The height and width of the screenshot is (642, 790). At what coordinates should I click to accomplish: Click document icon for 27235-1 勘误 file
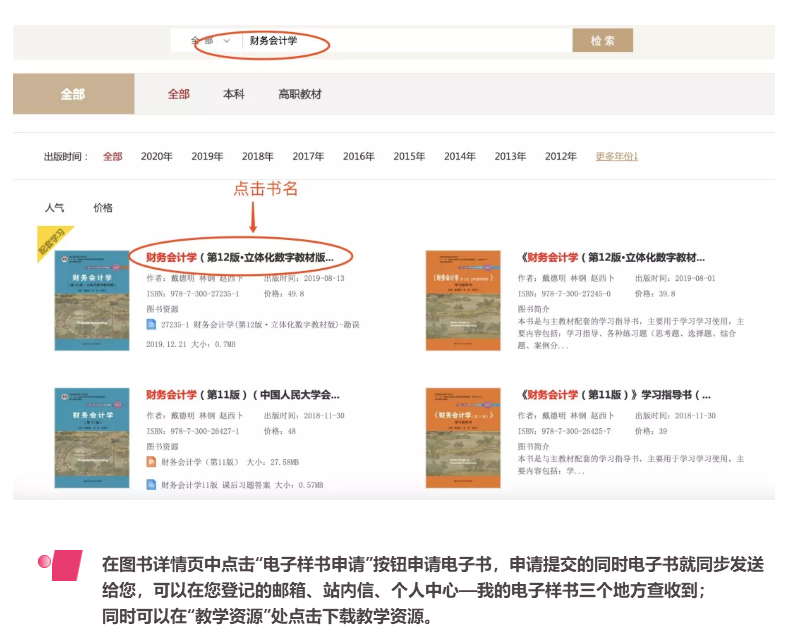[151, 324]
